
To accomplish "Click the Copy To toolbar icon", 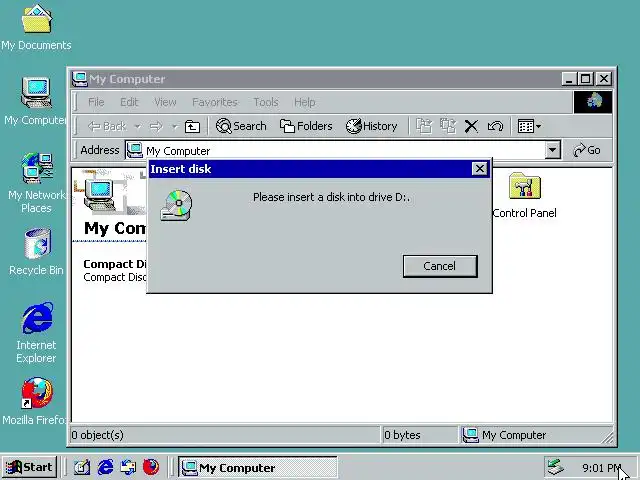I will pos(448,127).
